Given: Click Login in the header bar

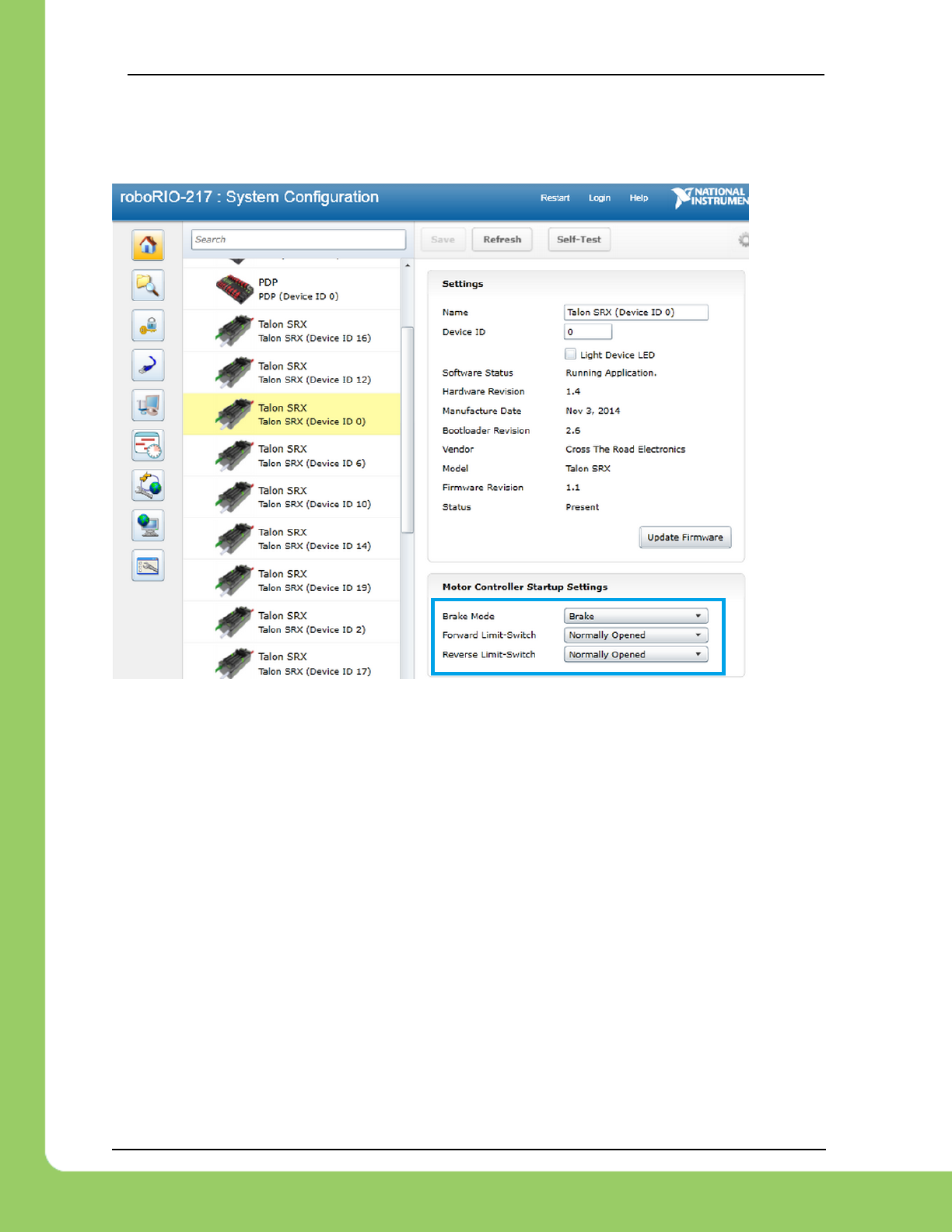Looking at the screenshot, I should point(600,198).
